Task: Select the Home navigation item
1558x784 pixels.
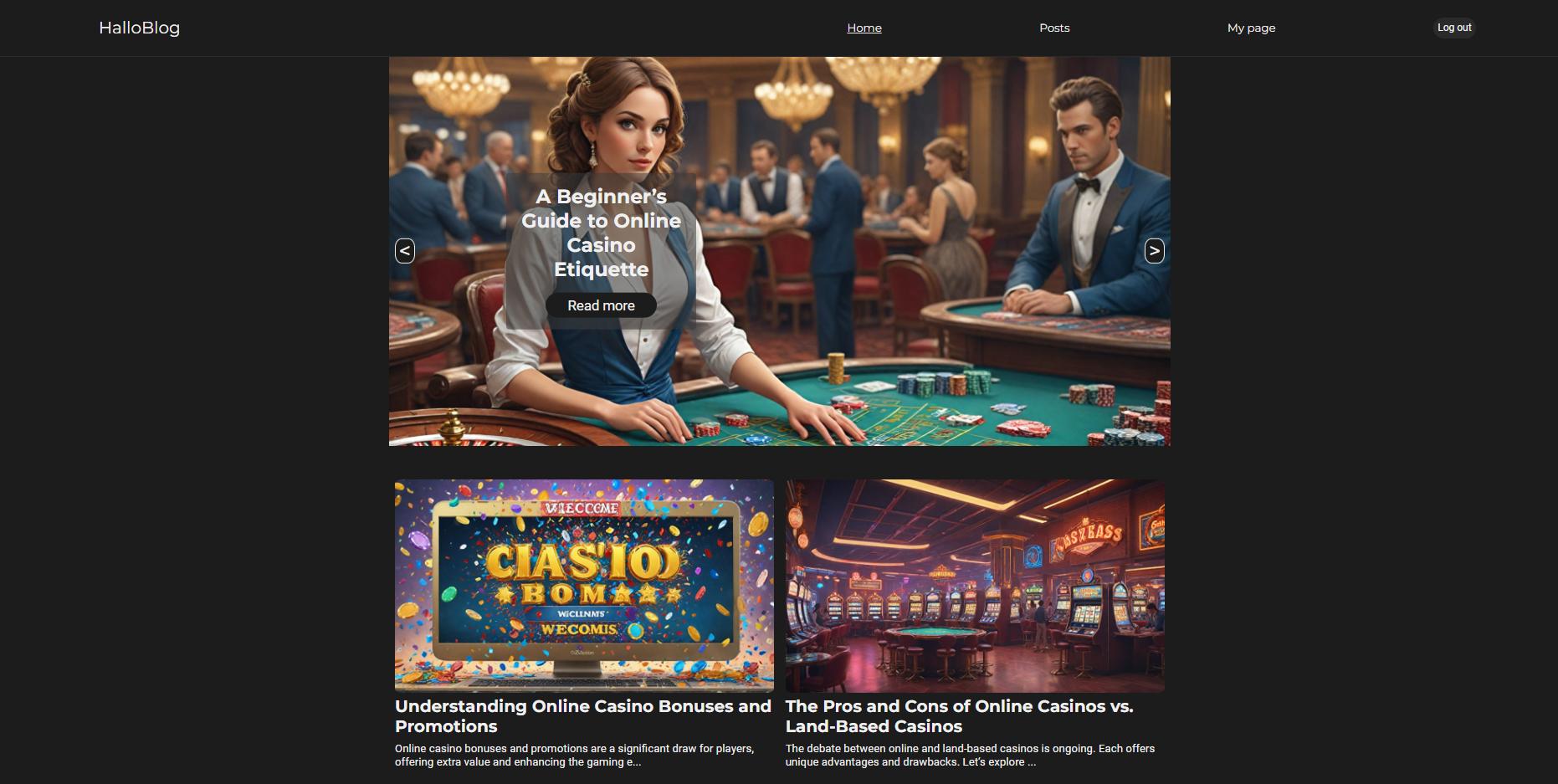Action: pos(864,28)
